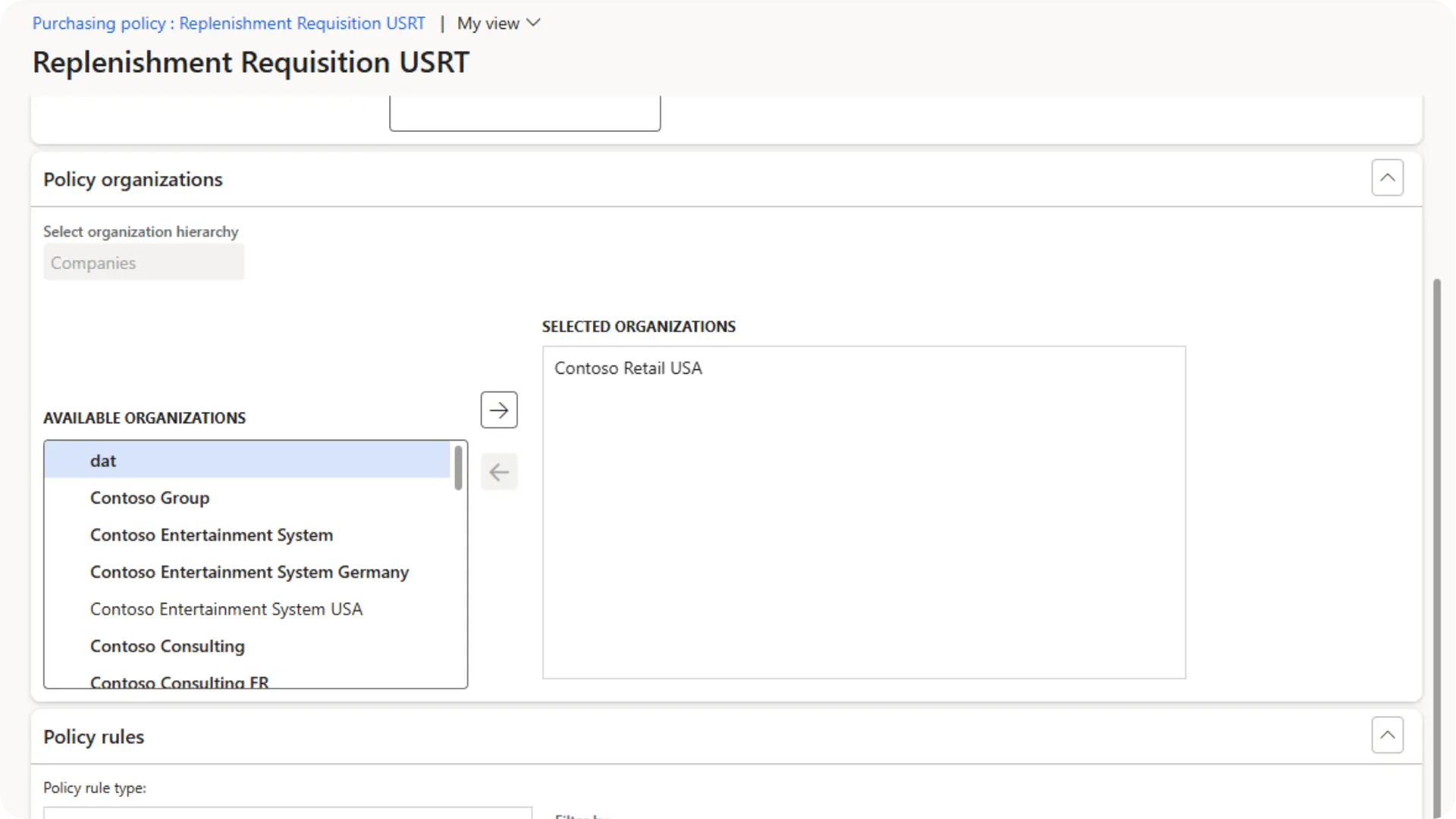Screen dimensions: 1456x819
Task: Select dat in available organizations
Action: tap(103, 461)
